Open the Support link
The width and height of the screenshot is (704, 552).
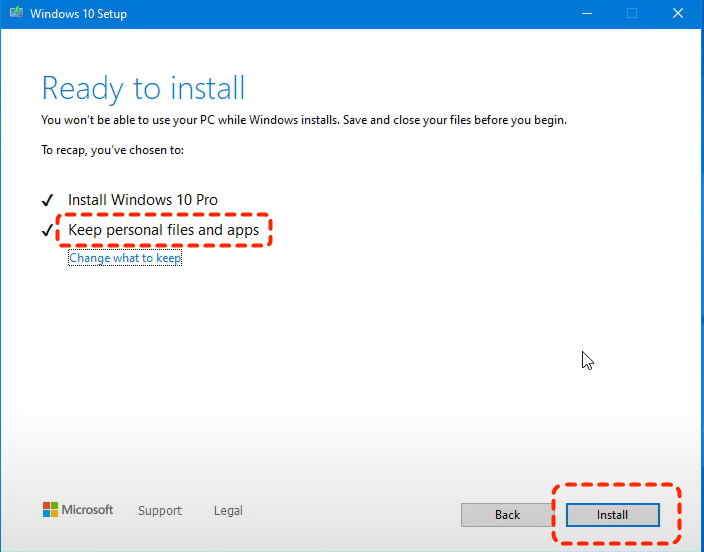pyautogui.click(x=160, y=511)
